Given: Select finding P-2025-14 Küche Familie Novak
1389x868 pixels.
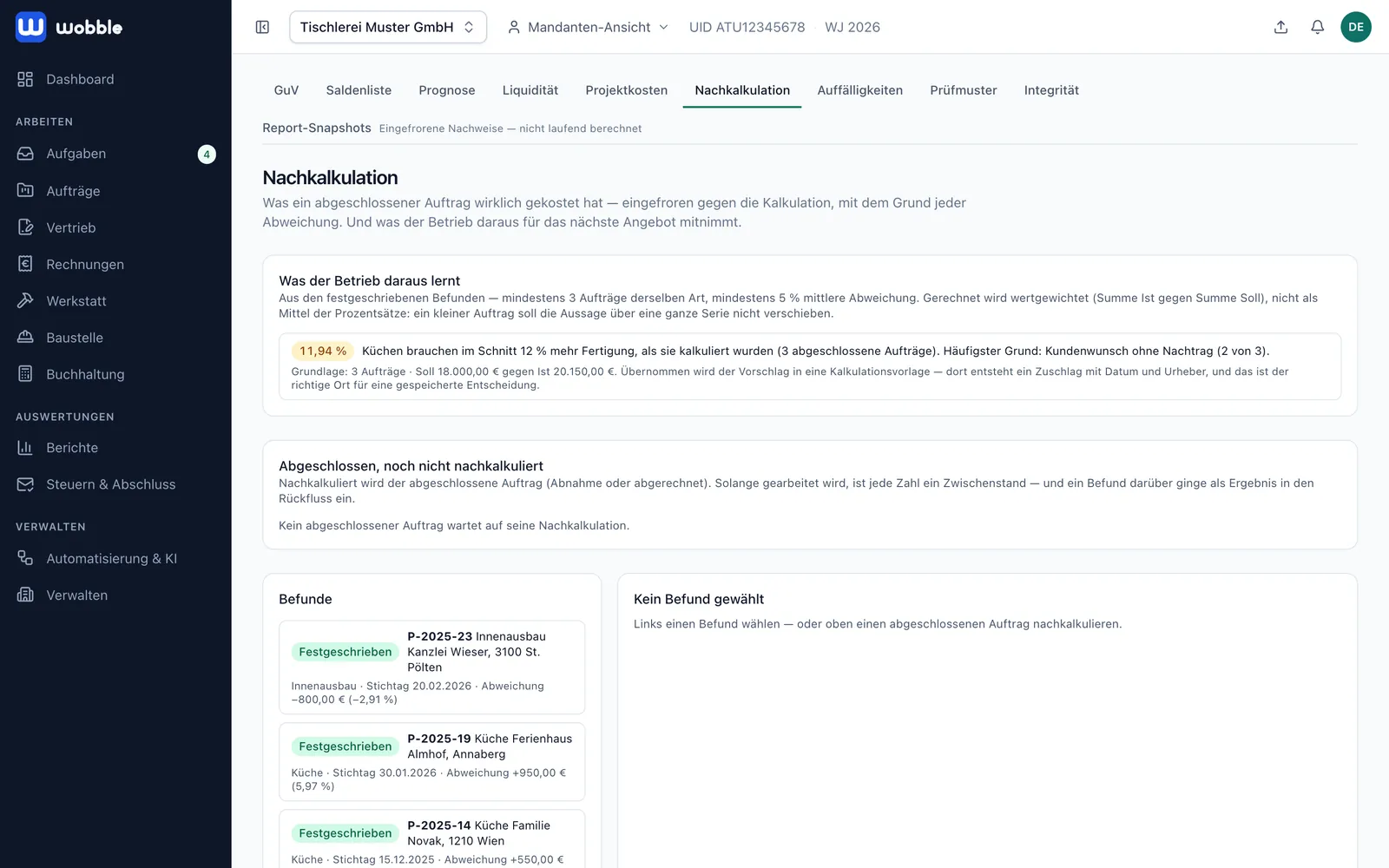Looking at the screenshot, I should point(432,840).
